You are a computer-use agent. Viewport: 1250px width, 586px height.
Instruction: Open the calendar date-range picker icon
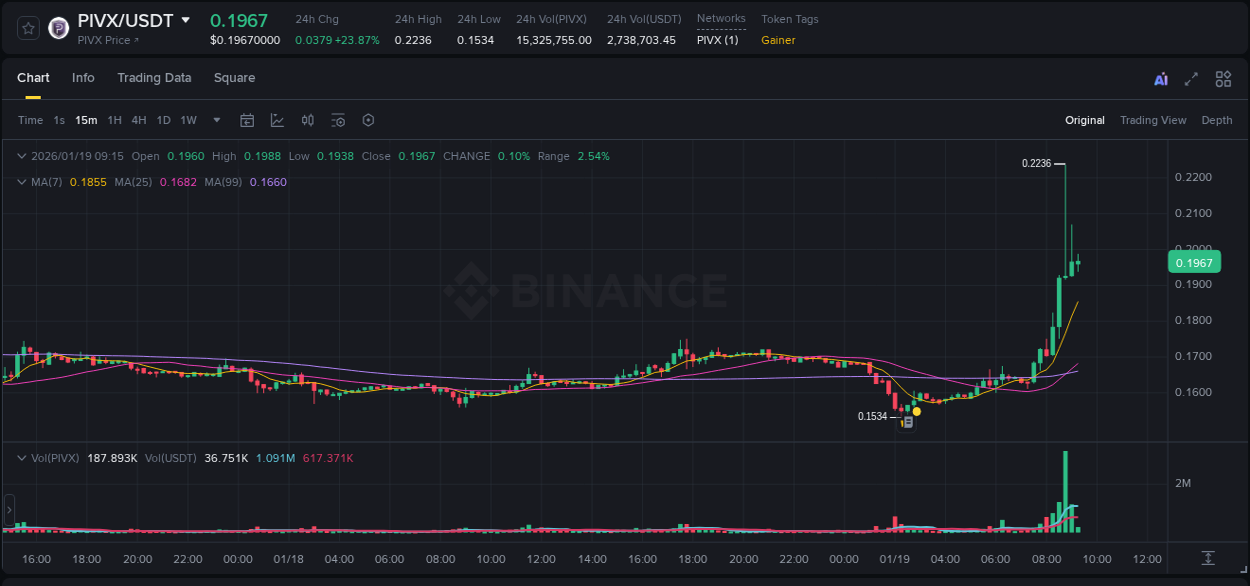point(247,120)
